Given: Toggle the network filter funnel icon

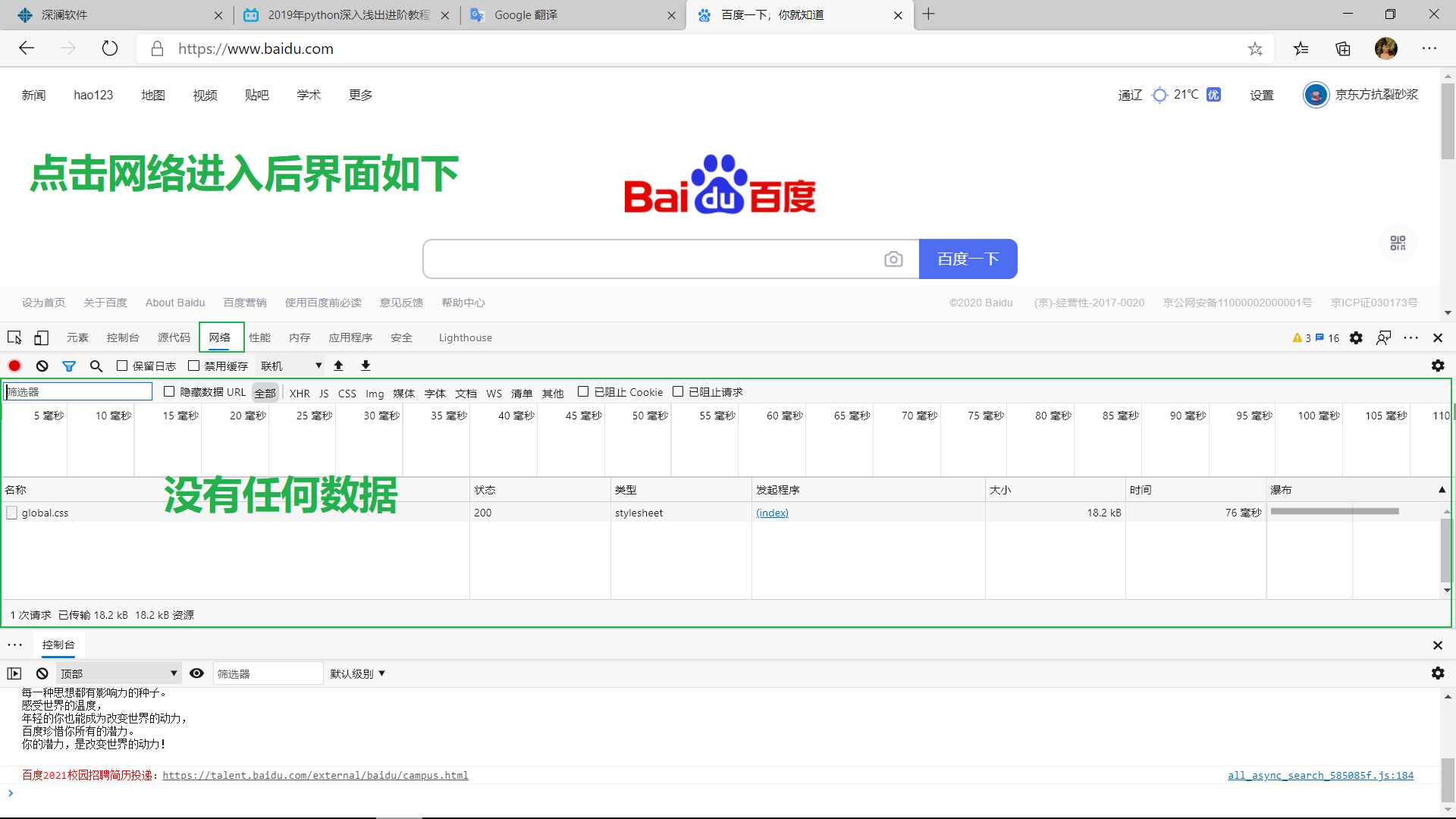Looking at the screenshot, I should 69,366.
